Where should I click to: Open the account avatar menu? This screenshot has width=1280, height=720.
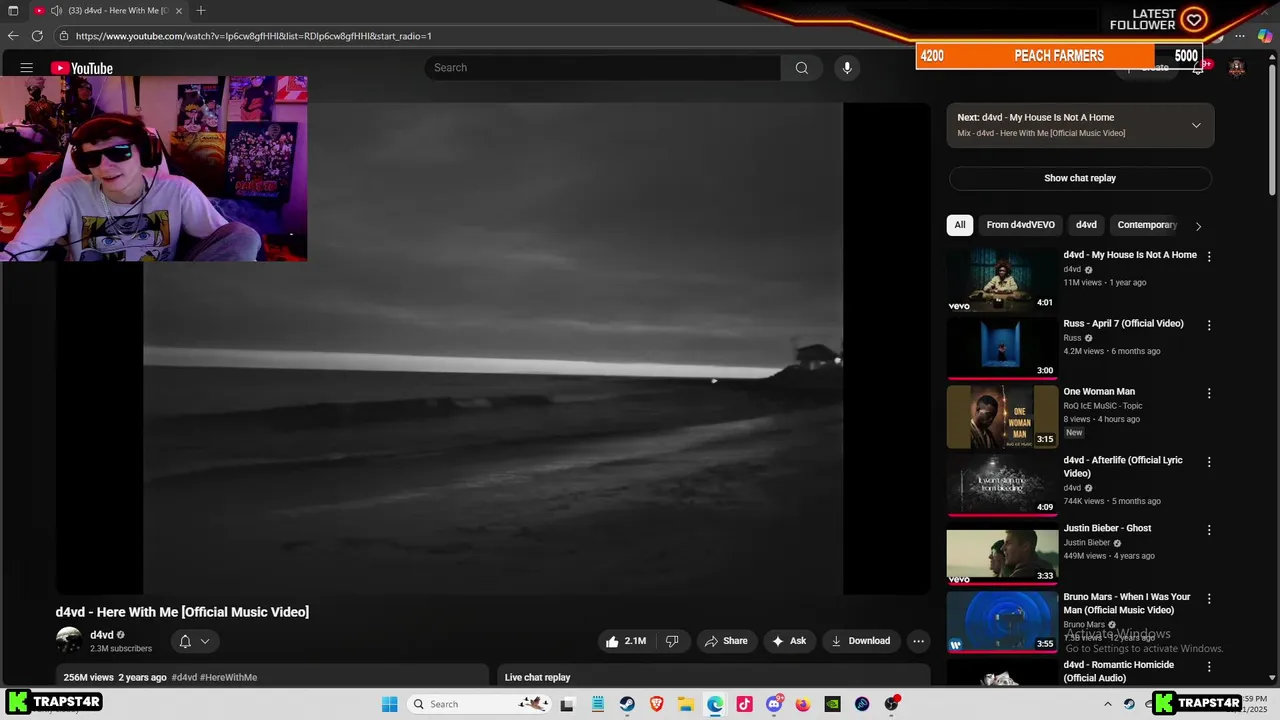[1237, 68]
